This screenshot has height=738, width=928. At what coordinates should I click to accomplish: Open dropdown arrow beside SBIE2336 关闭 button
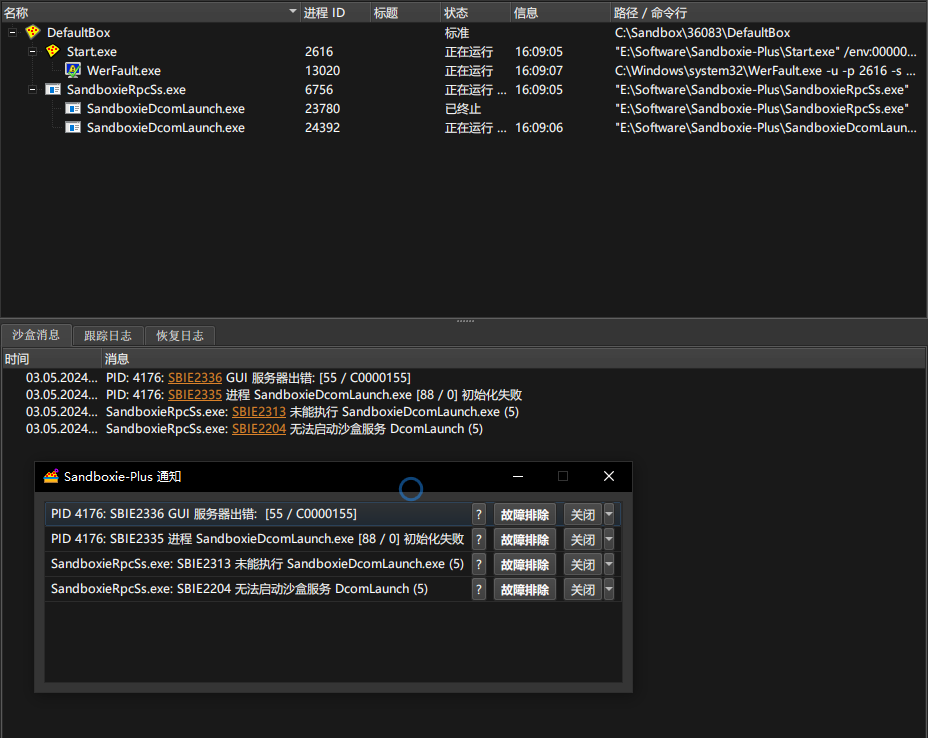click(x=609, y=515)
